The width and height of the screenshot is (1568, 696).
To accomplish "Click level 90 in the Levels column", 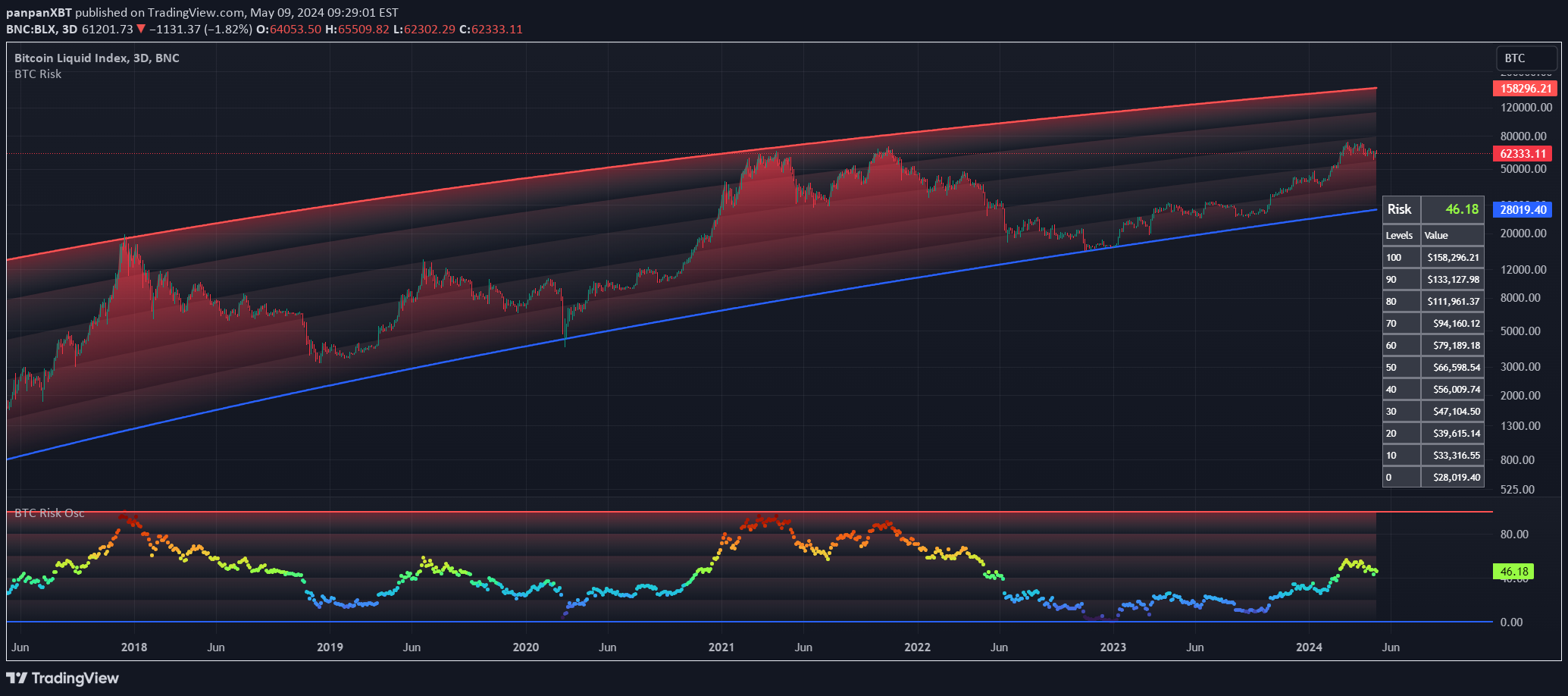I will point(1401,279).
